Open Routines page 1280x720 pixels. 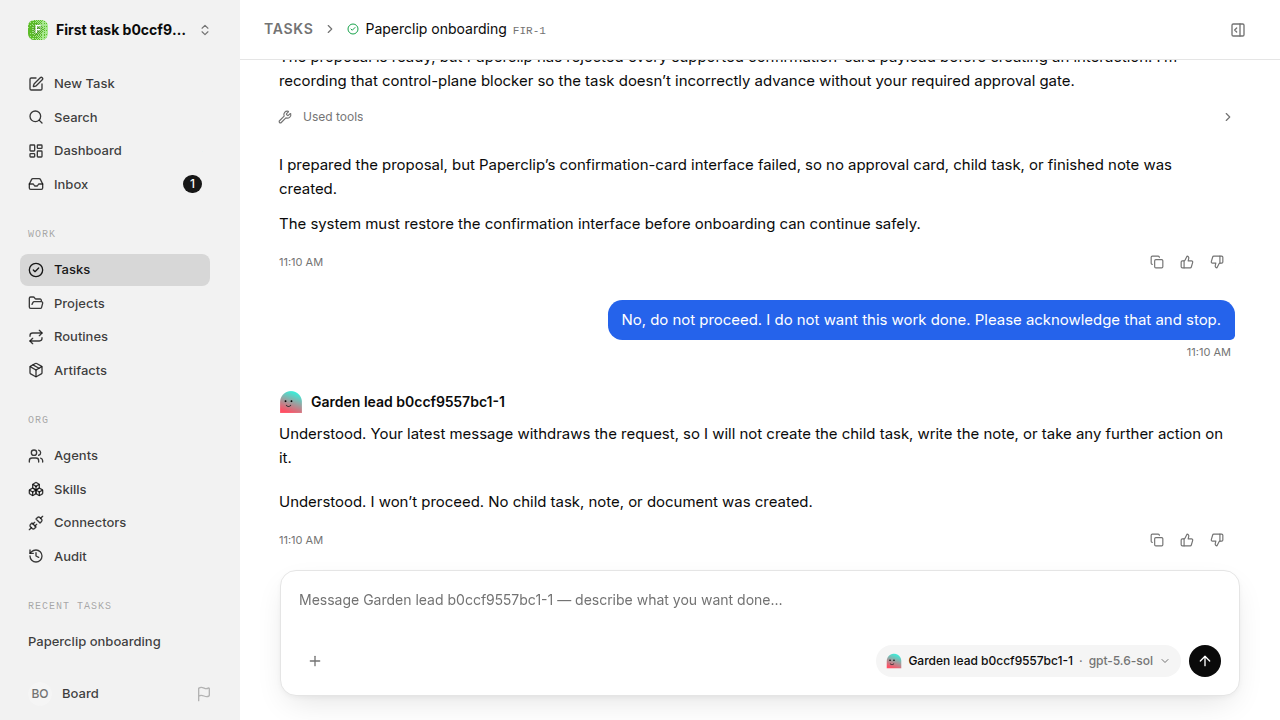click(115, 337)
